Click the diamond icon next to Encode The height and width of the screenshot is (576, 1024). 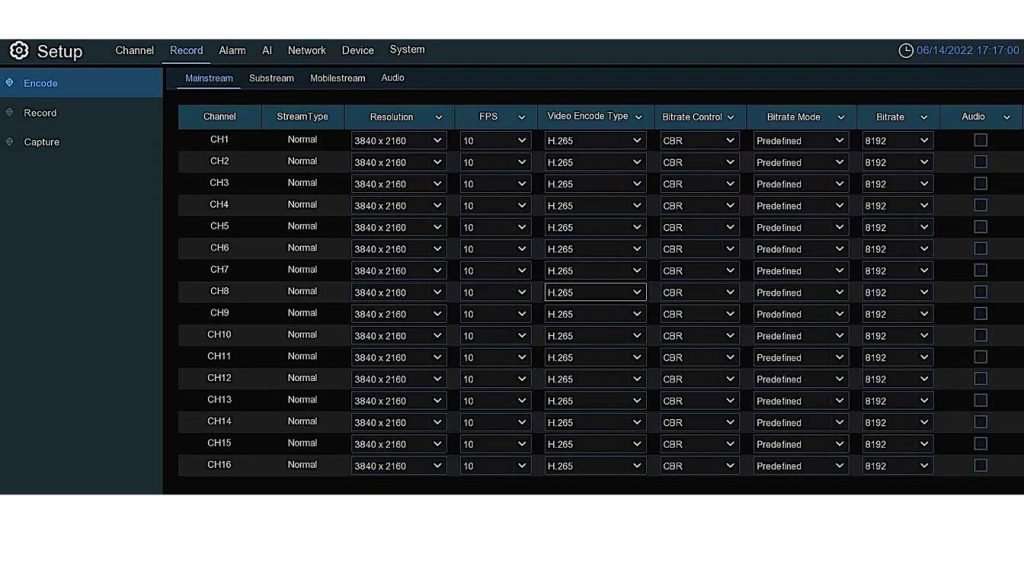[x=10, y=83]
